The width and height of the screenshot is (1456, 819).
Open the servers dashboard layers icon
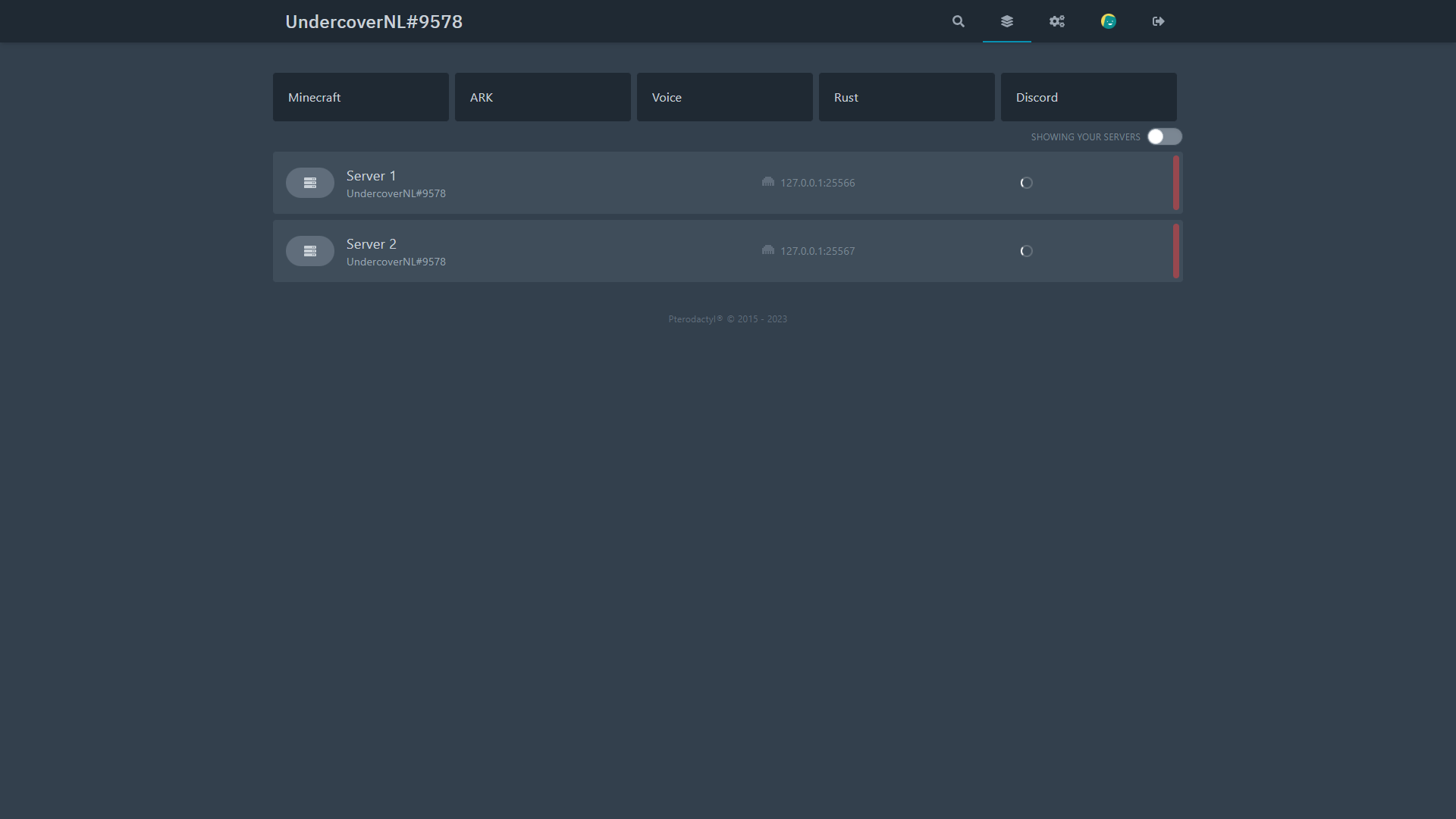tap(1006, 21)
